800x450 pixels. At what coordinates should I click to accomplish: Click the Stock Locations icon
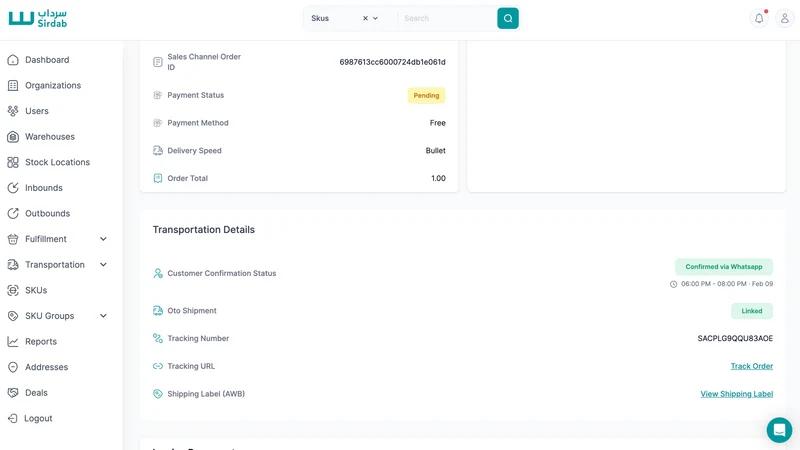(13, 162)
